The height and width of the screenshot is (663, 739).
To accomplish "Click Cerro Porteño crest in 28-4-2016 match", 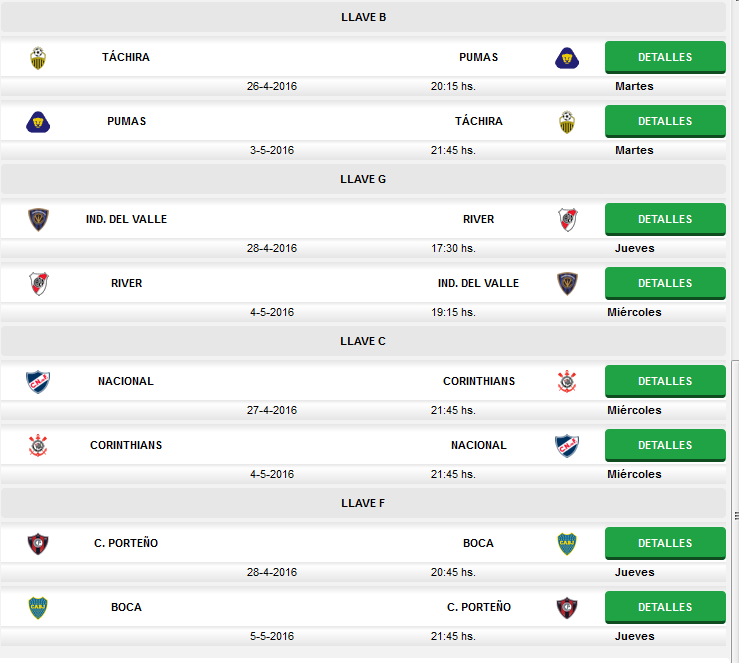I will coord(38,544).
